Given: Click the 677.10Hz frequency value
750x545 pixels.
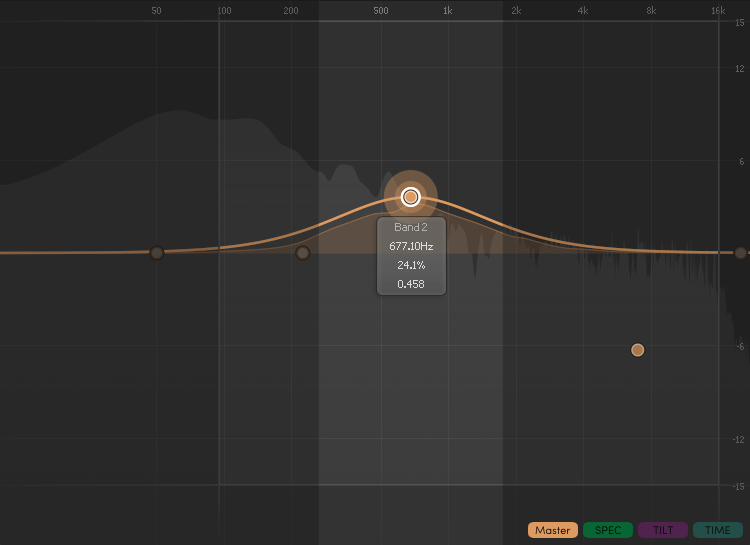Looking at the screenshot, I should [411, 246].
